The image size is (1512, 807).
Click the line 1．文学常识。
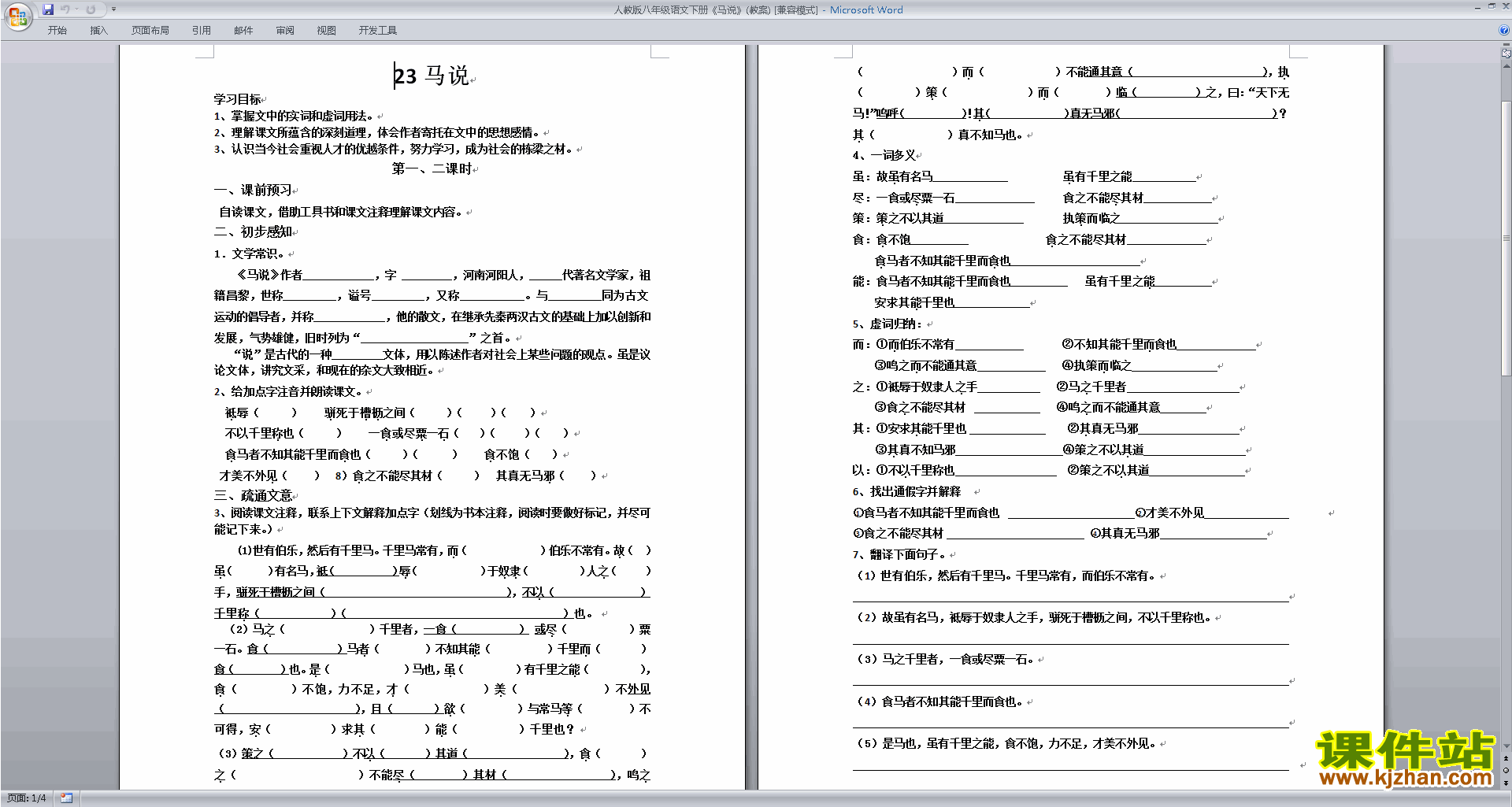(250, 254)
